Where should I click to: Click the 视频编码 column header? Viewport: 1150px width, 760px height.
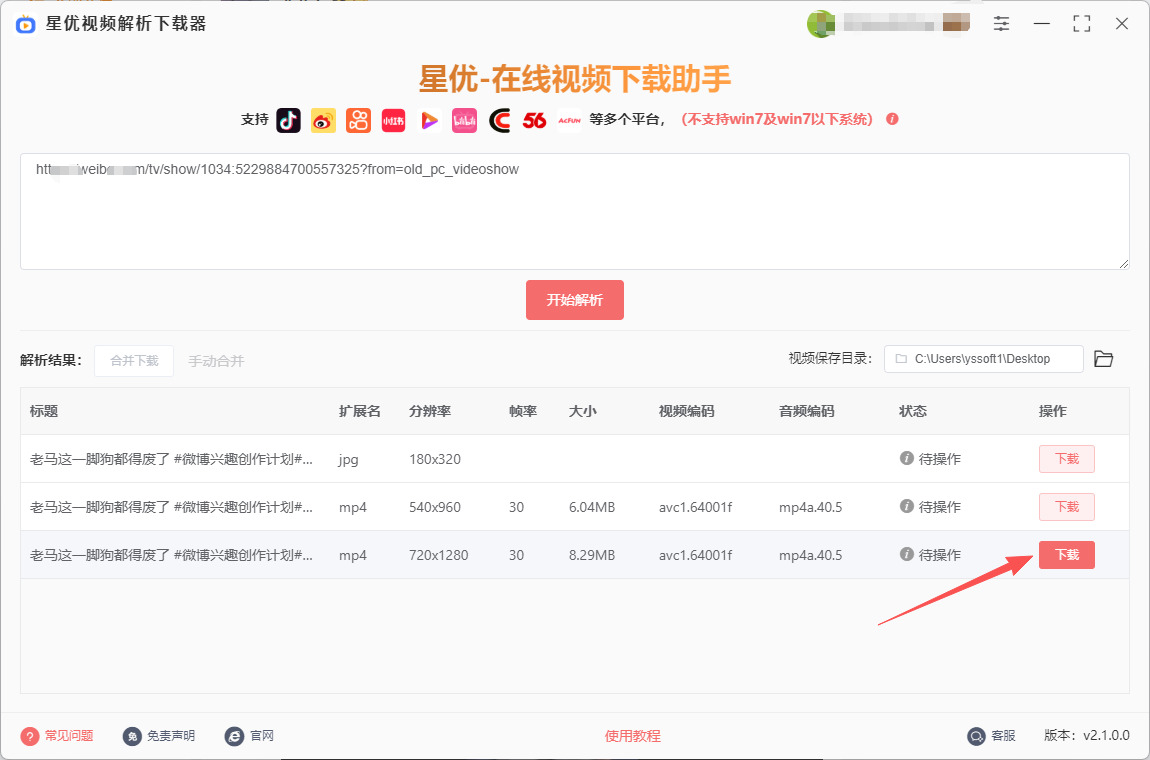tap(686, 412)
